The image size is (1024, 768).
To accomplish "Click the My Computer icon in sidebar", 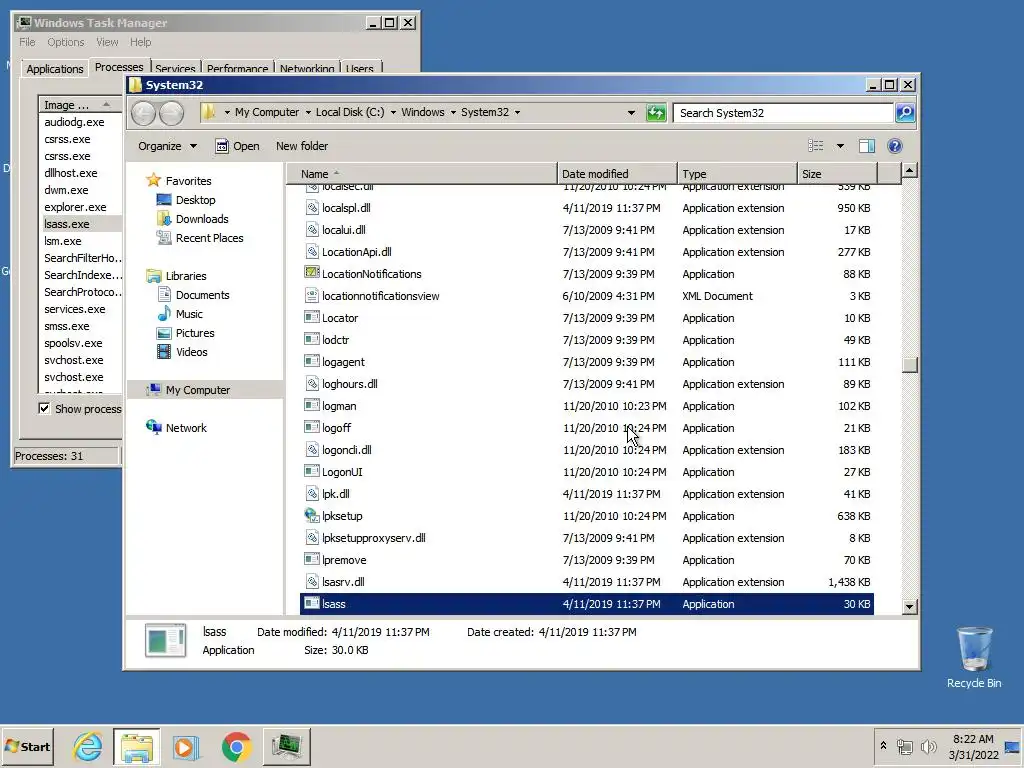I will pos(153,389).
